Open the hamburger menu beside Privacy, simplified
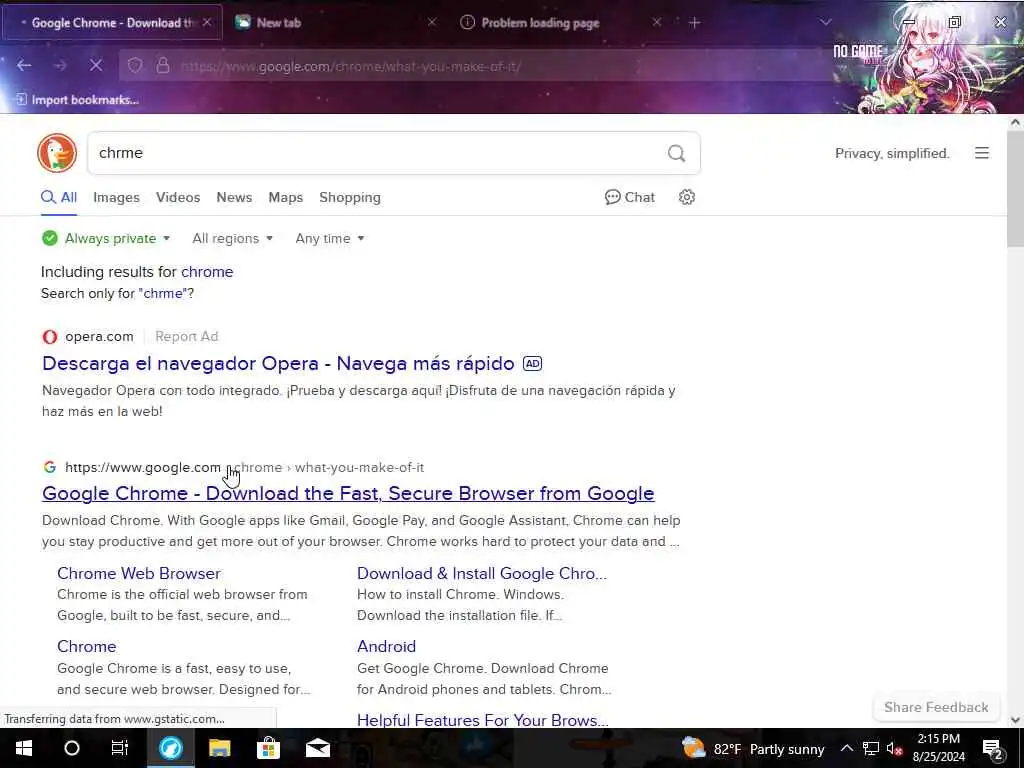 click(x=982, y=153)
